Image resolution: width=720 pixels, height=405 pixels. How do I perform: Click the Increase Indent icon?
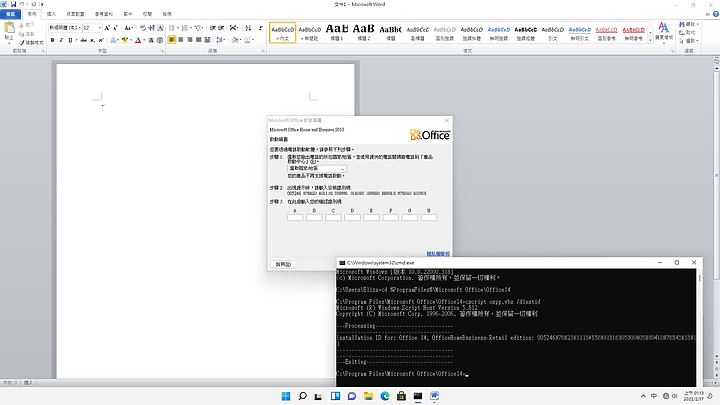click(221, 28)
